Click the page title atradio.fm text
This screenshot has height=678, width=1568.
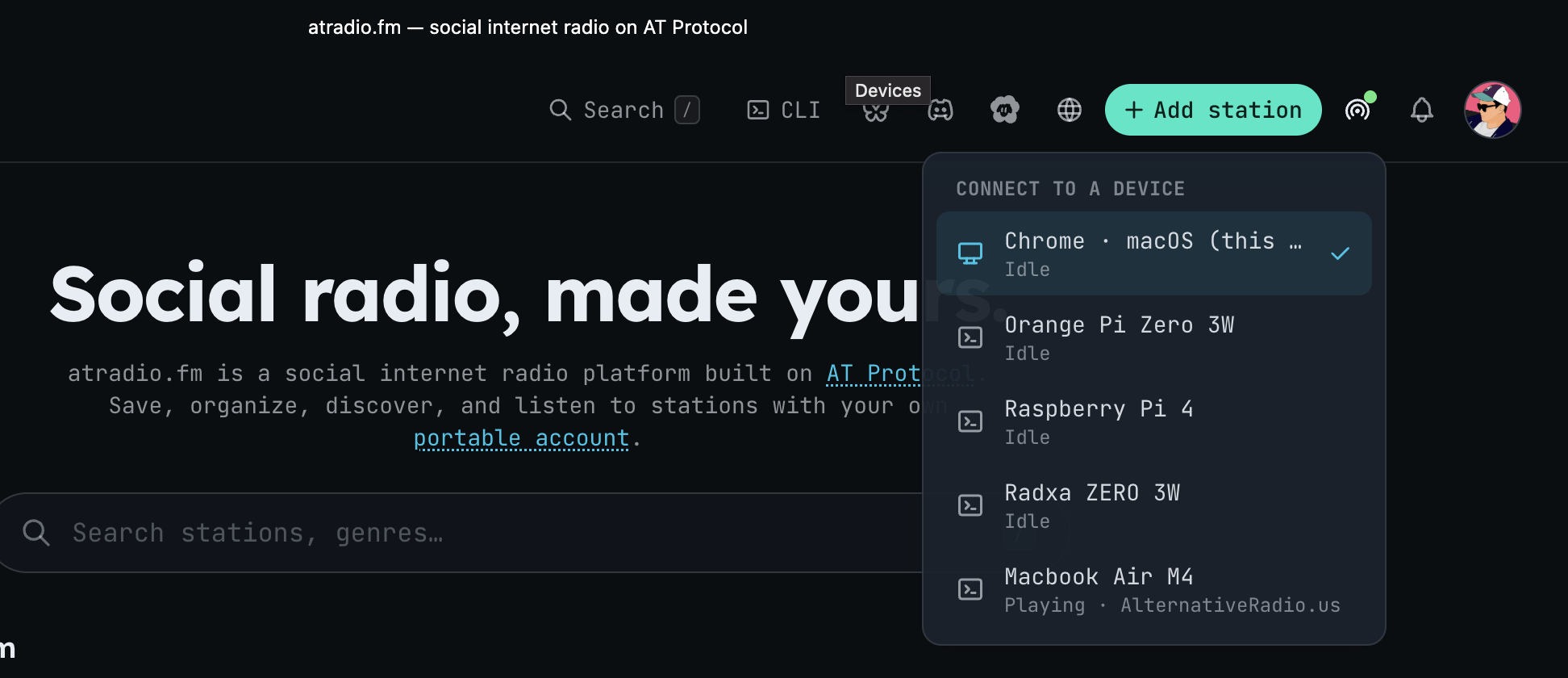pos(528,27)
